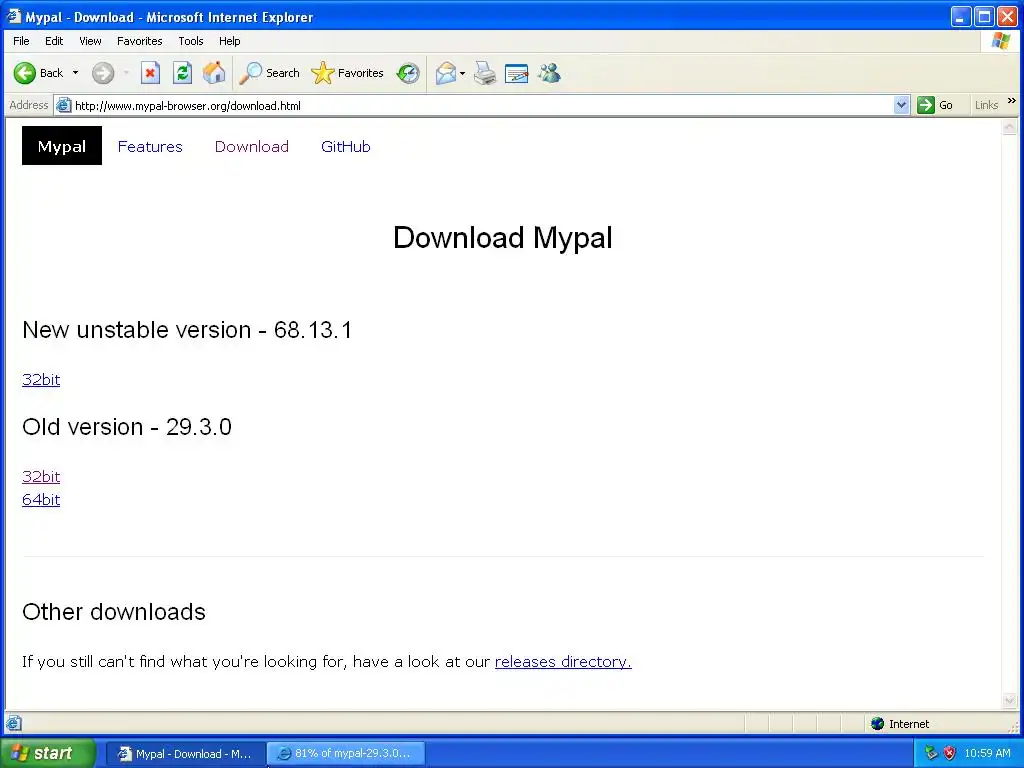Click the IE title bar icon

(14, 16)
